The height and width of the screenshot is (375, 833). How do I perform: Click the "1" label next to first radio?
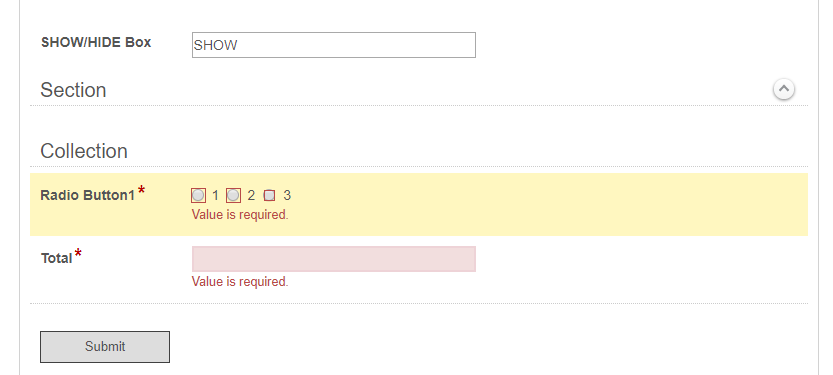pyautogui.click(x=215, y=195)
